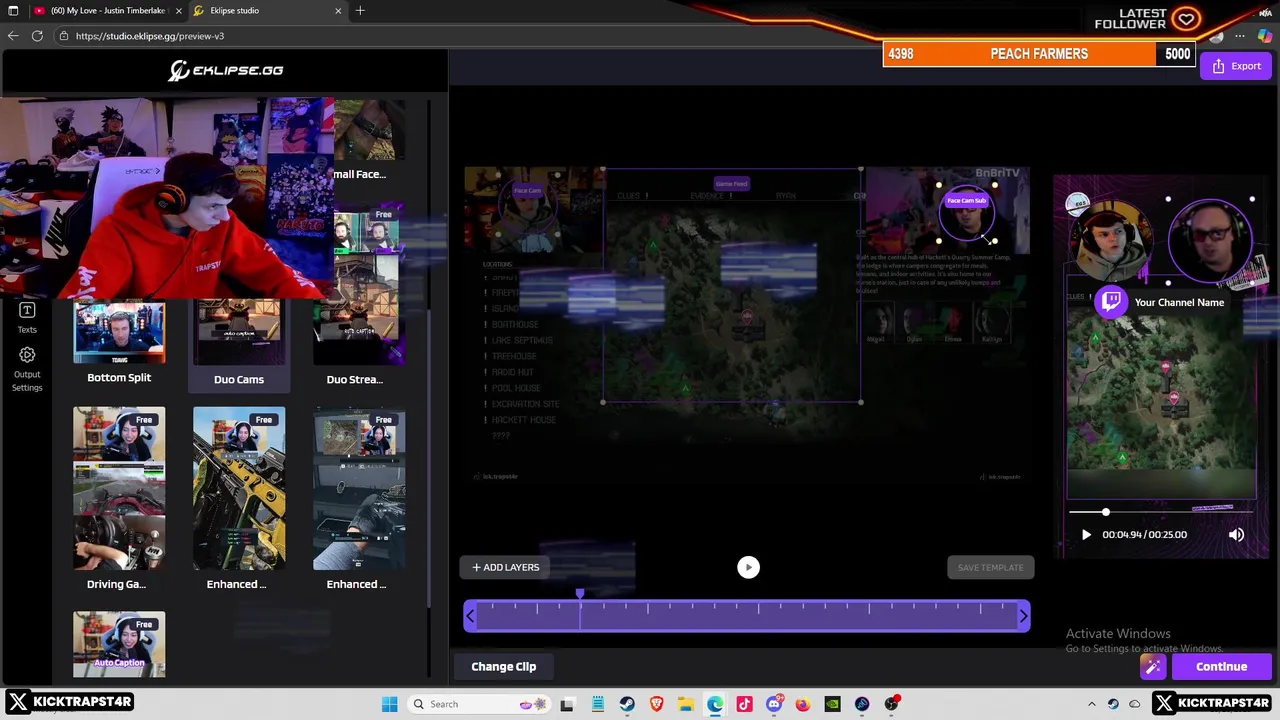
Task: Click the Change Clip button
Action: coord(503,667)
